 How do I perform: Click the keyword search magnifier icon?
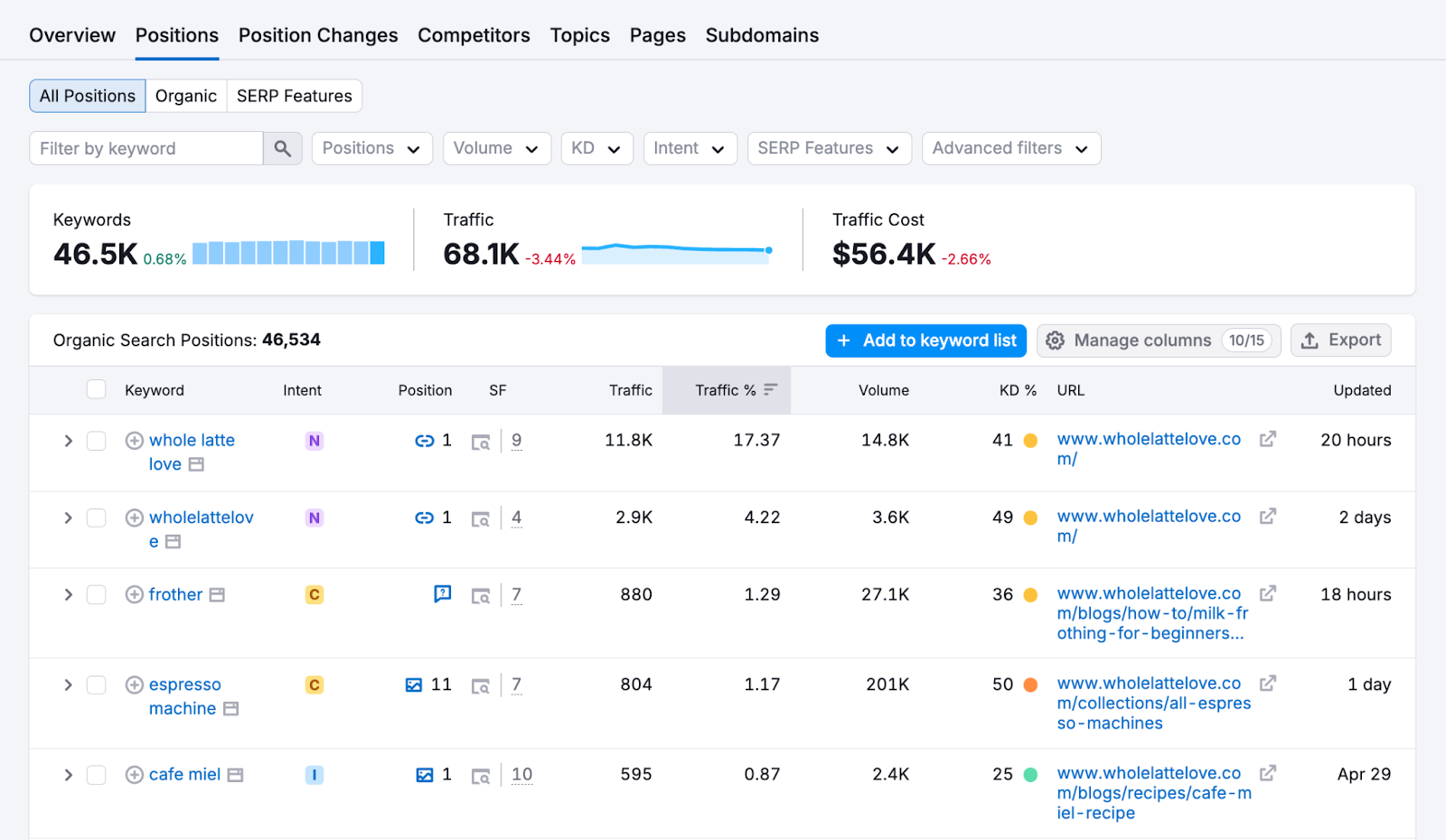(x=283, y=148)
